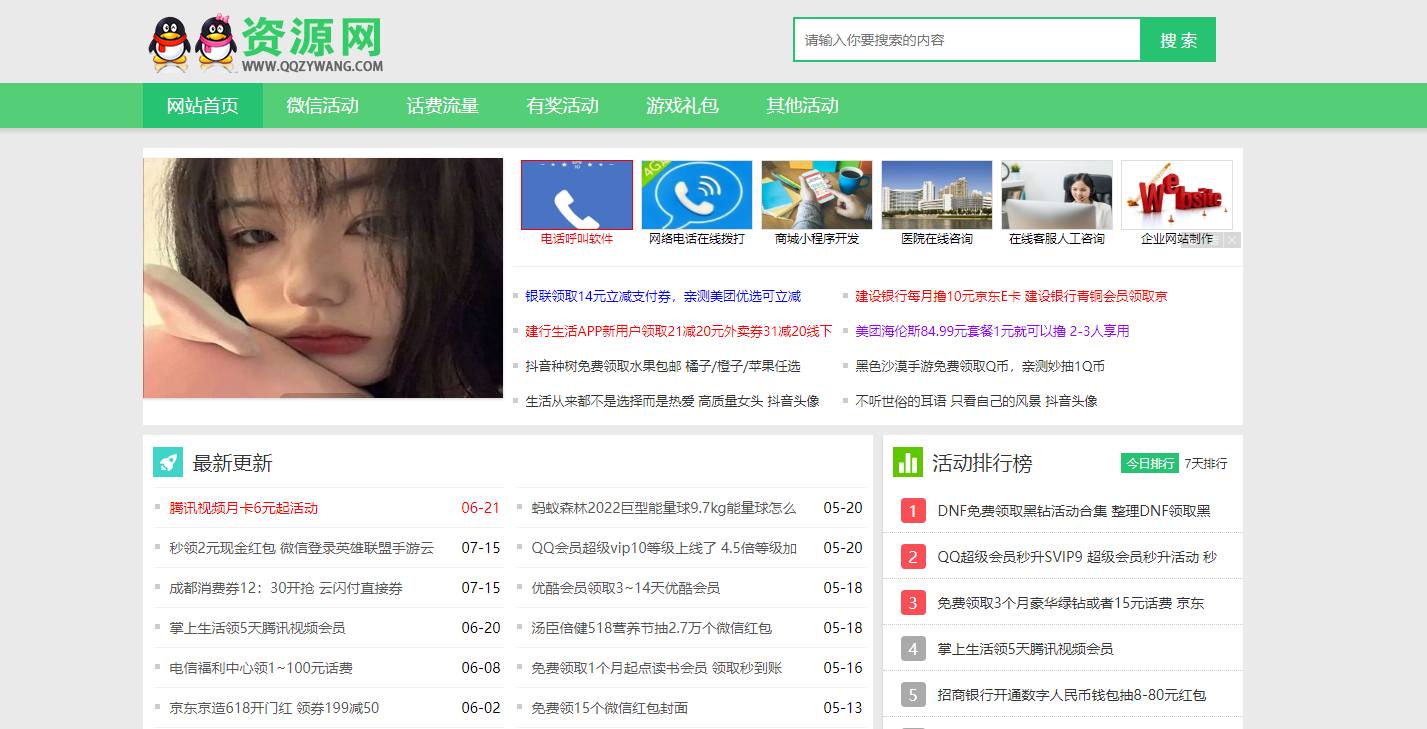
Task: Open the 电话呼叫软件 phone icon tile
Action: point(576,194)
